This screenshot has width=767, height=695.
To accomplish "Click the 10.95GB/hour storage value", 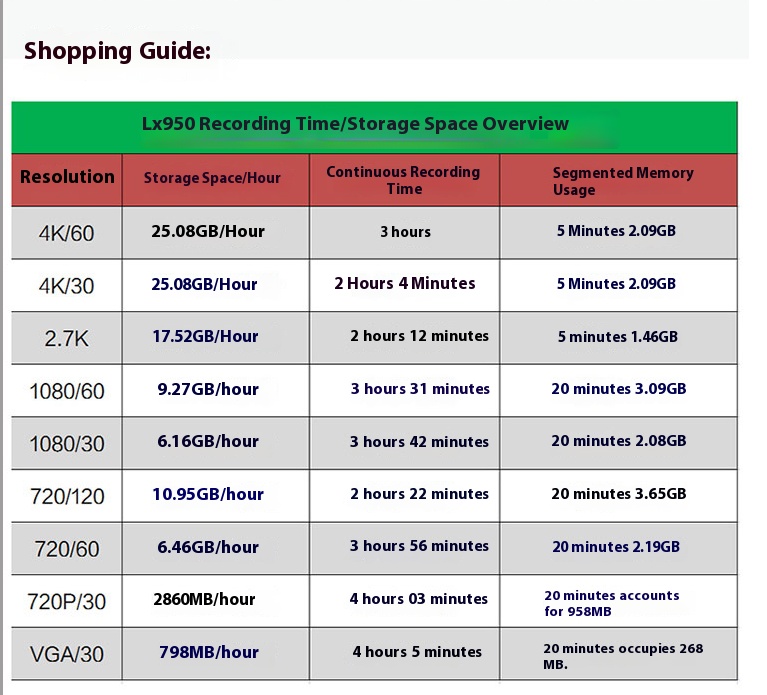I will (x=208, y=494).
